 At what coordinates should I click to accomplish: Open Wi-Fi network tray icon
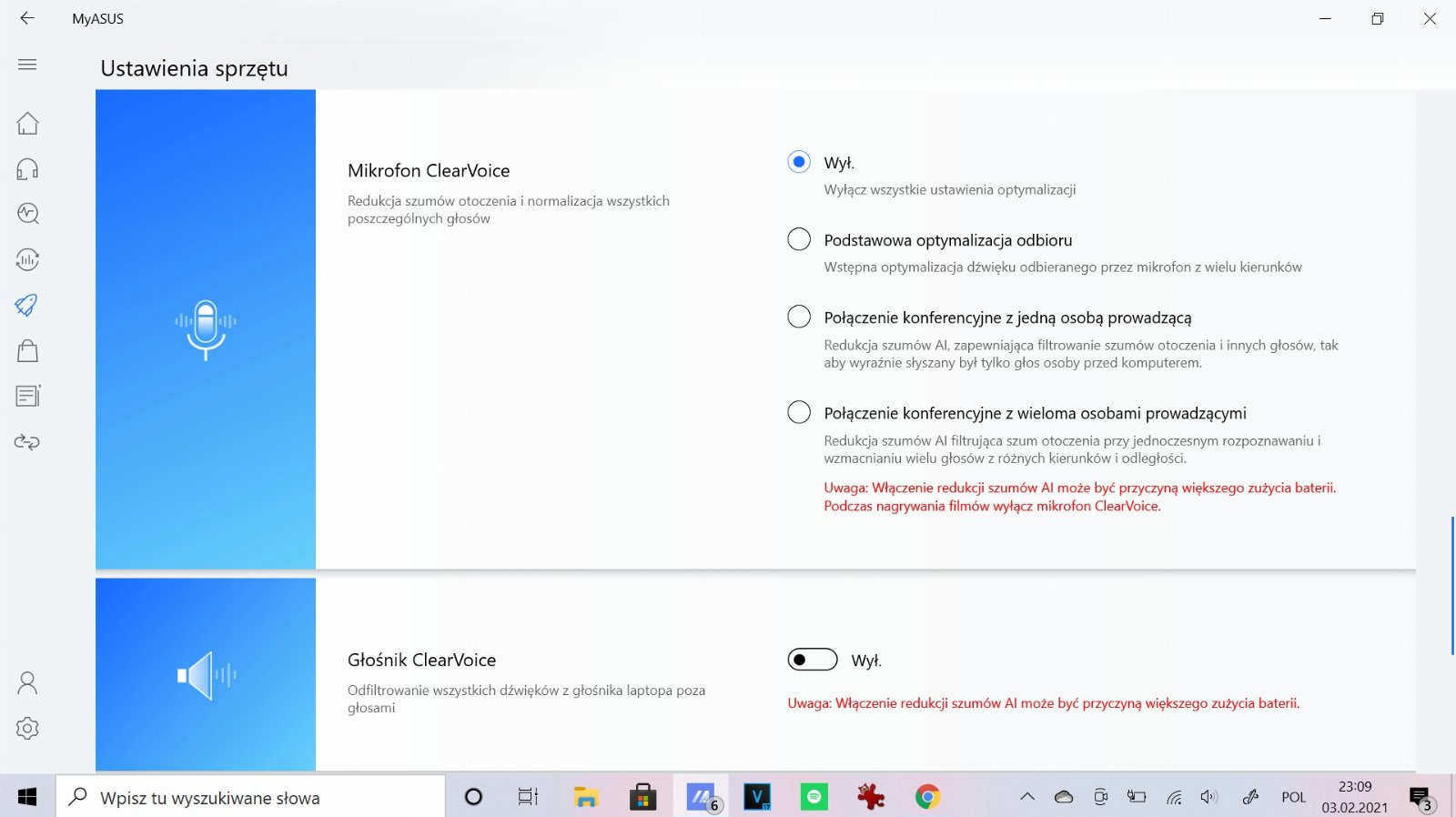[1175, 797]
